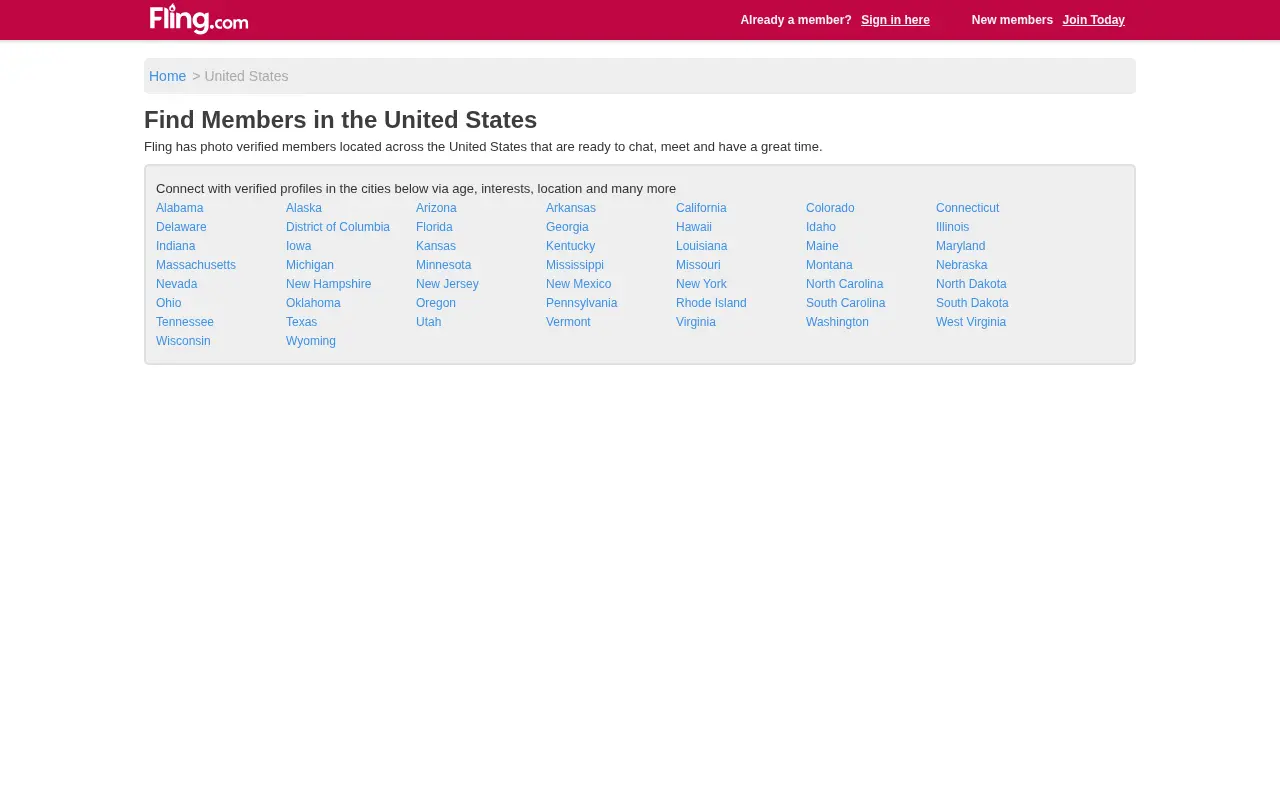
Task: Open the New Hampshire link
Action: point(328,284)
